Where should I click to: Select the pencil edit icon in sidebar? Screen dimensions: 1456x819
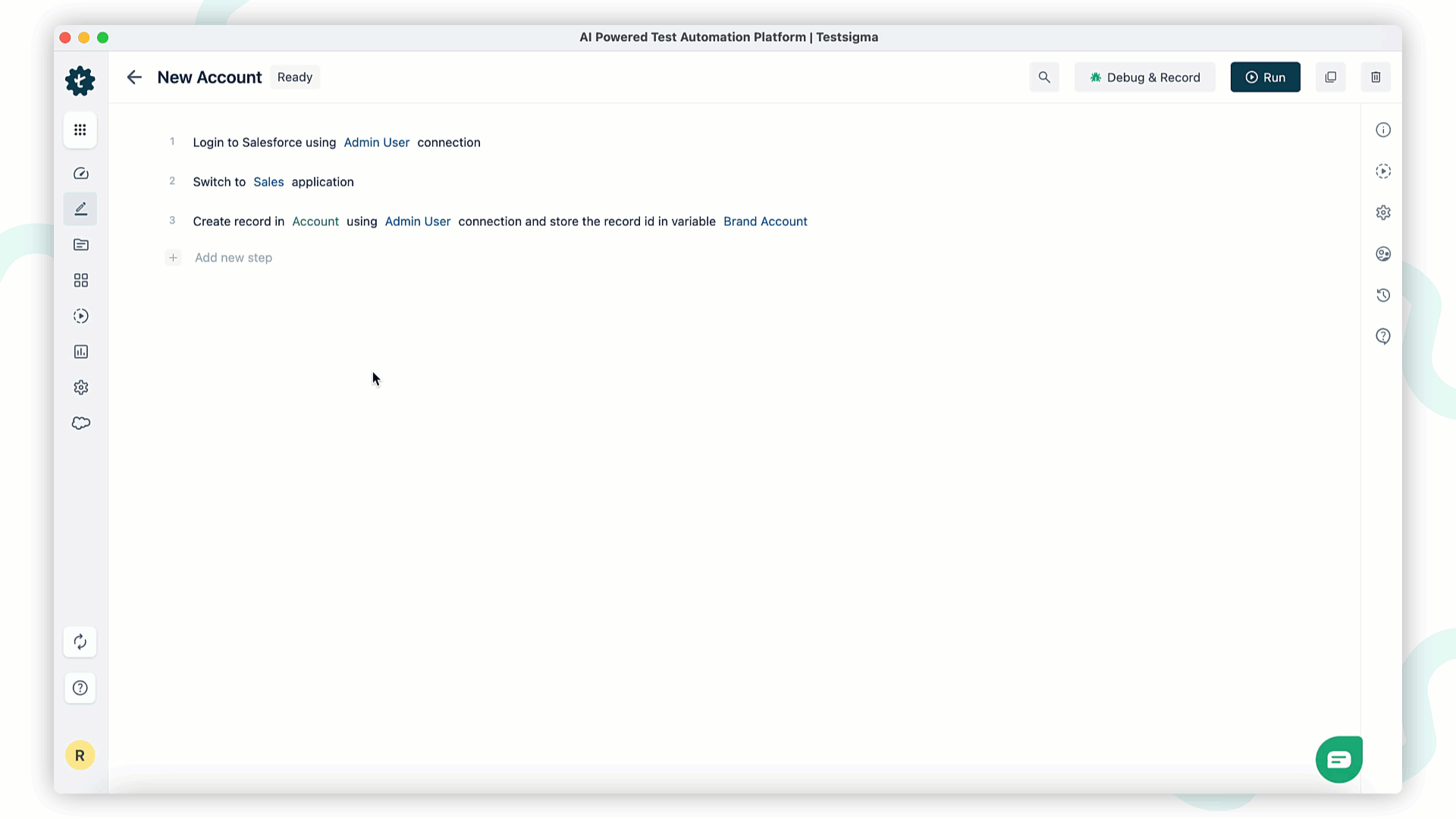coord(80,209)
